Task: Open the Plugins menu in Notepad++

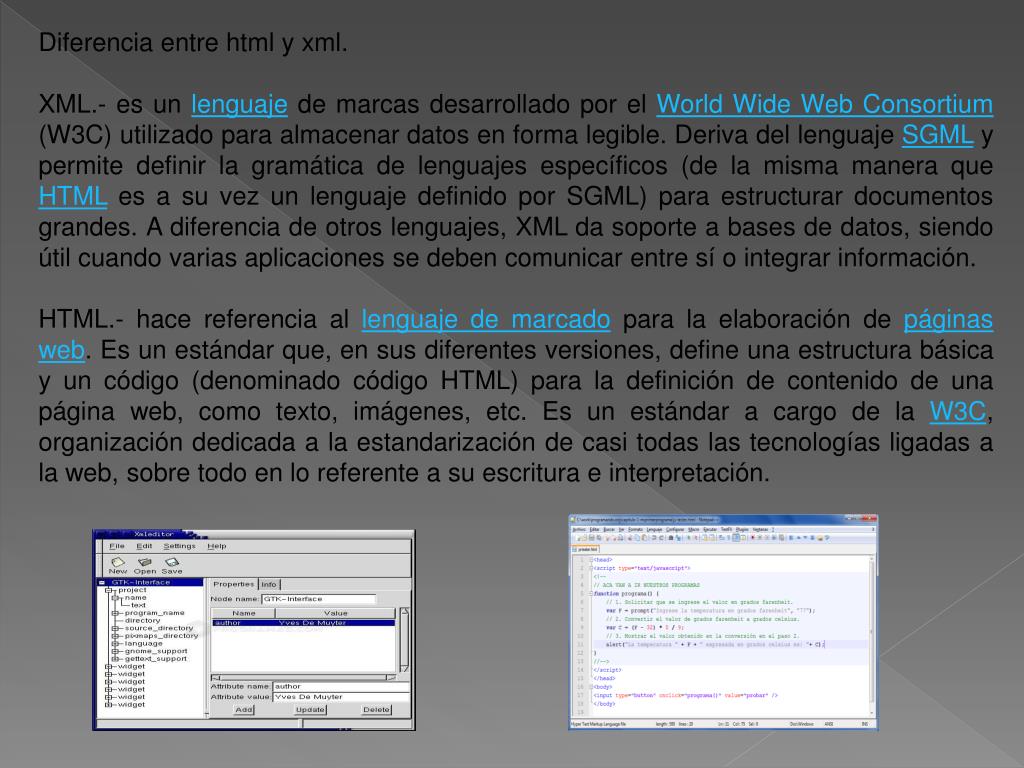Action: [743, 530]
